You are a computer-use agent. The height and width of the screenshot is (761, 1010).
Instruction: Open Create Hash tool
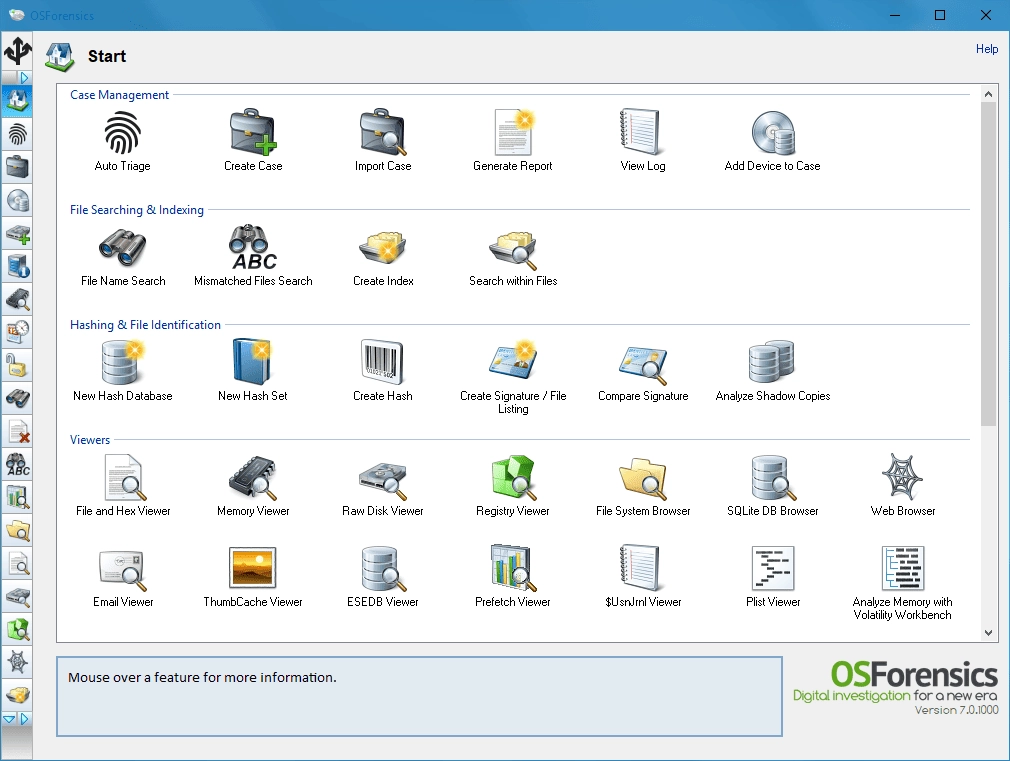point(383,371)
